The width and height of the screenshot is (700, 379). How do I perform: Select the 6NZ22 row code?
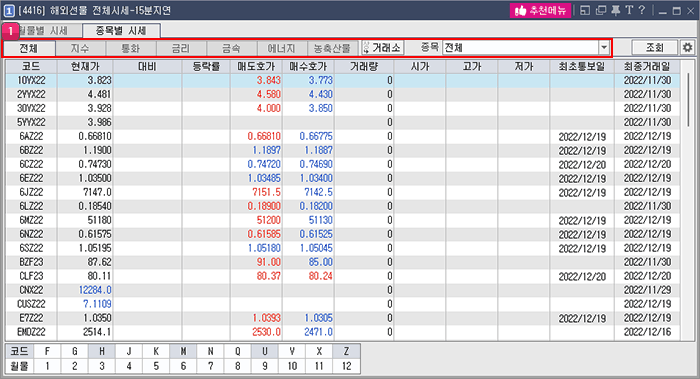pyautogui.click(x=31, y=234)
